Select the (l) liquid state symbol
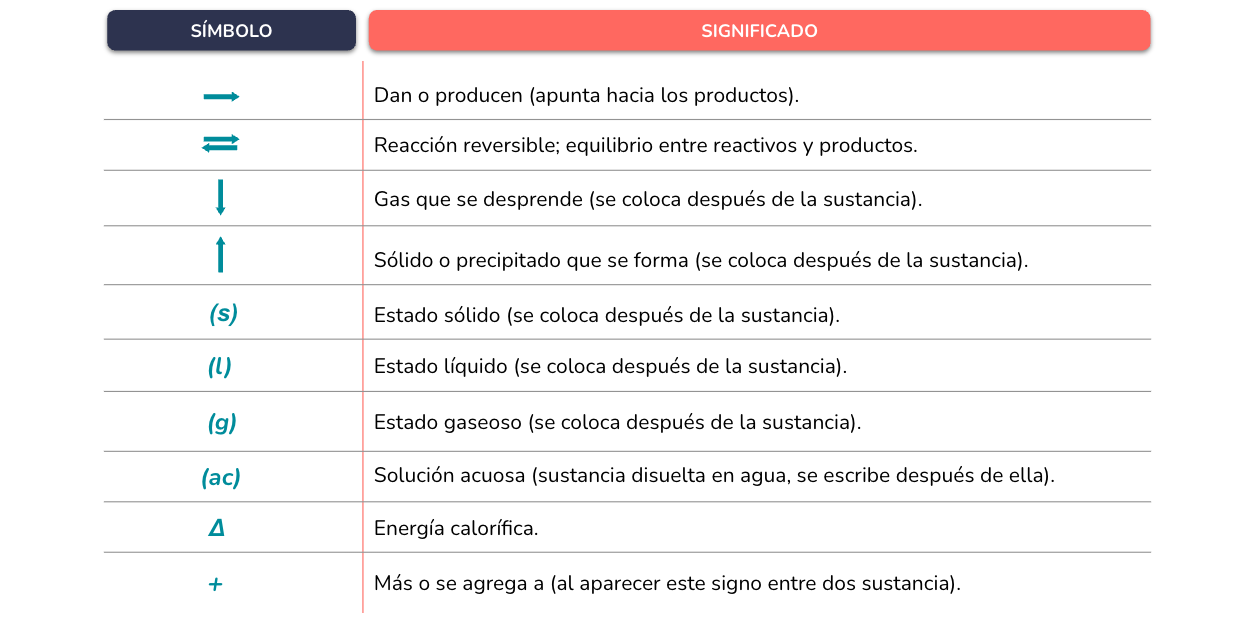The width and height of the screenshot is (1255, 624). point(220,366)
